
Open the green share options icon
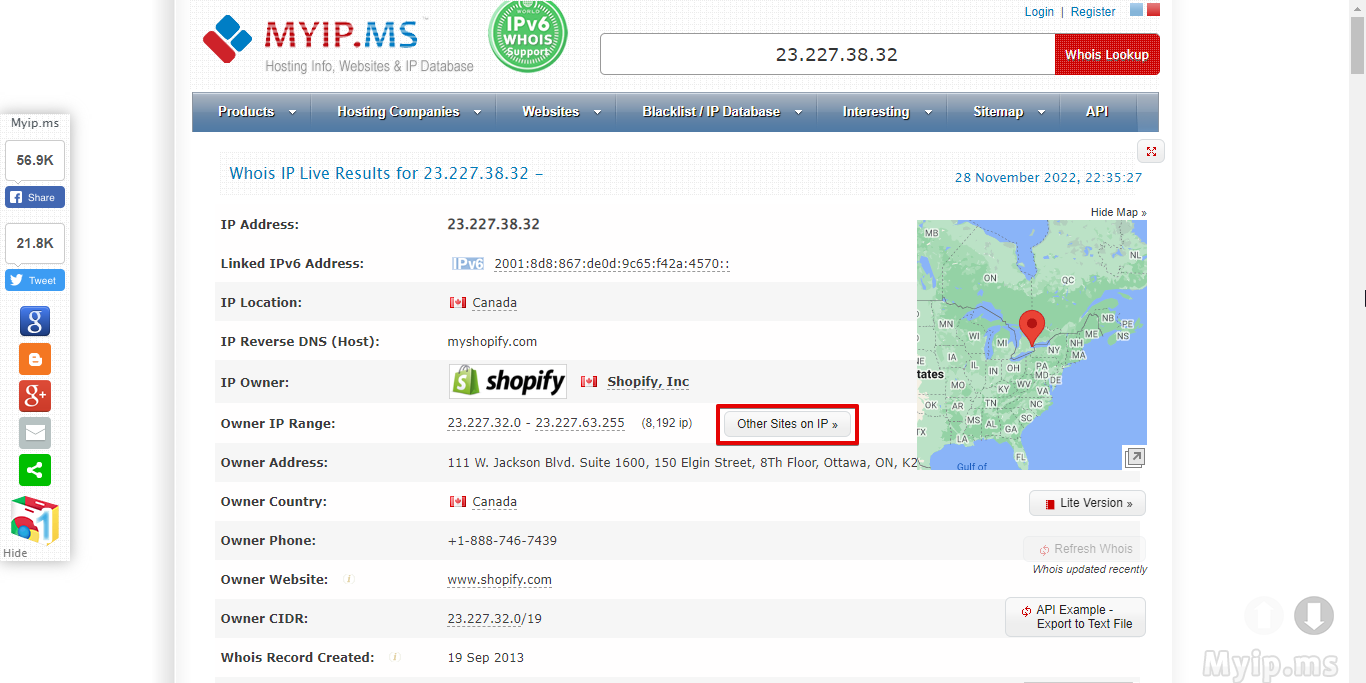35,470
